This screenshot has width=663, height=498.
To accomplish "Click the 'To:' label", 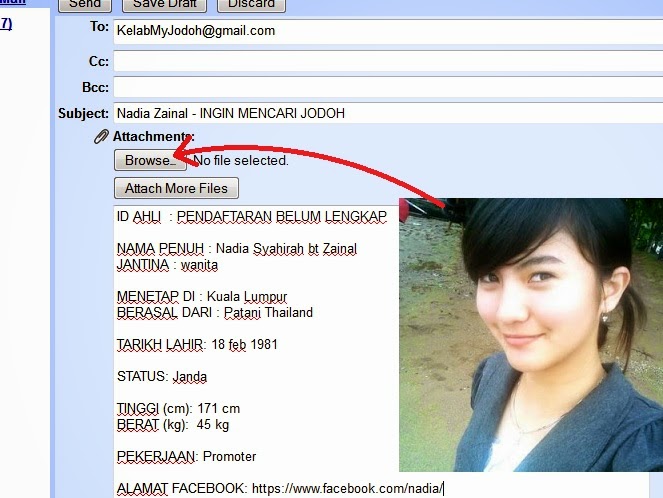I will pyautogui.click(x=99, y=27).
